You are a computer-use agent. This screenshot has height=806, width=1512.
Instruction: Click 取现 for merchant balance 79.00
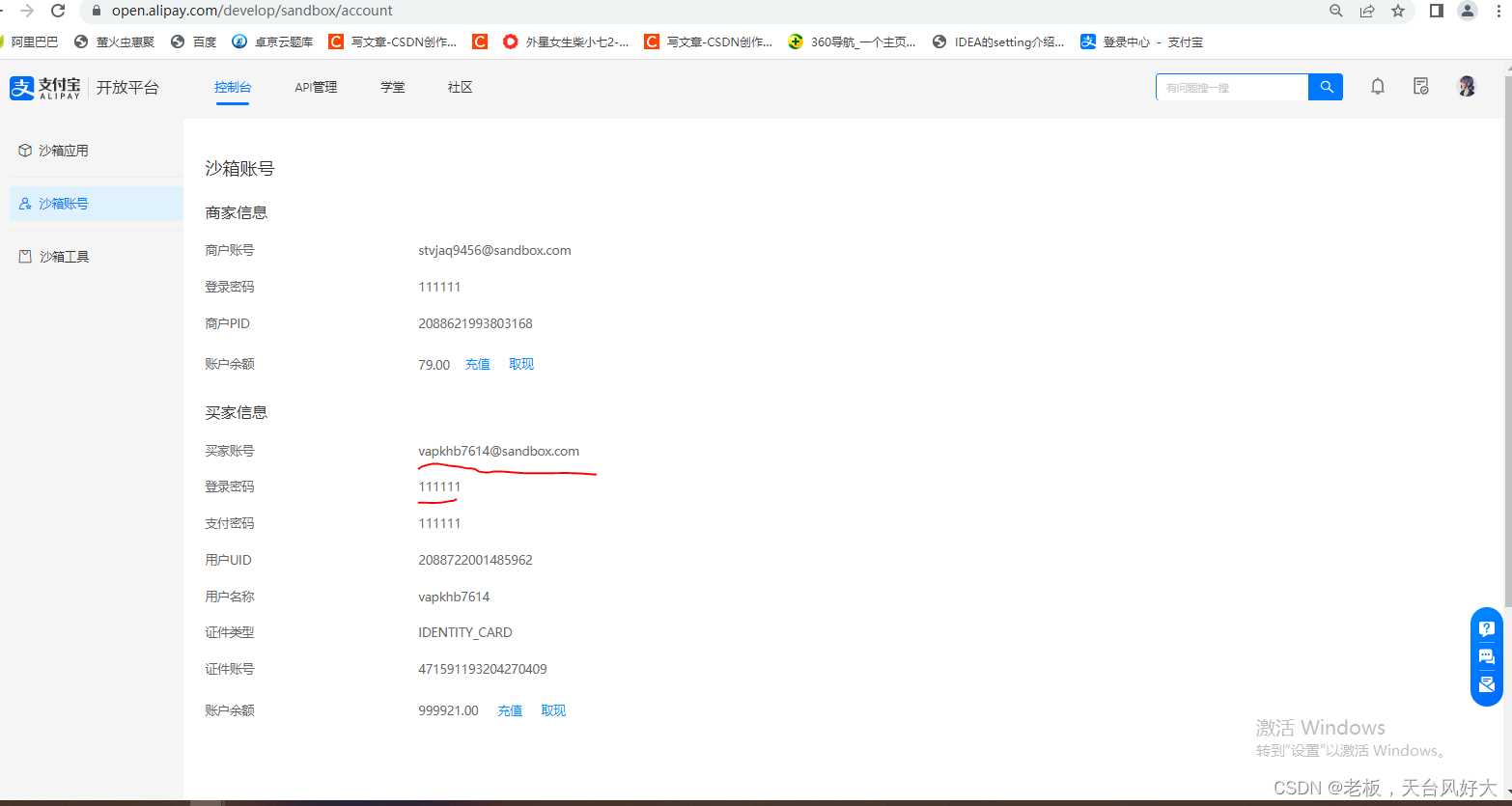pos(521,364)
